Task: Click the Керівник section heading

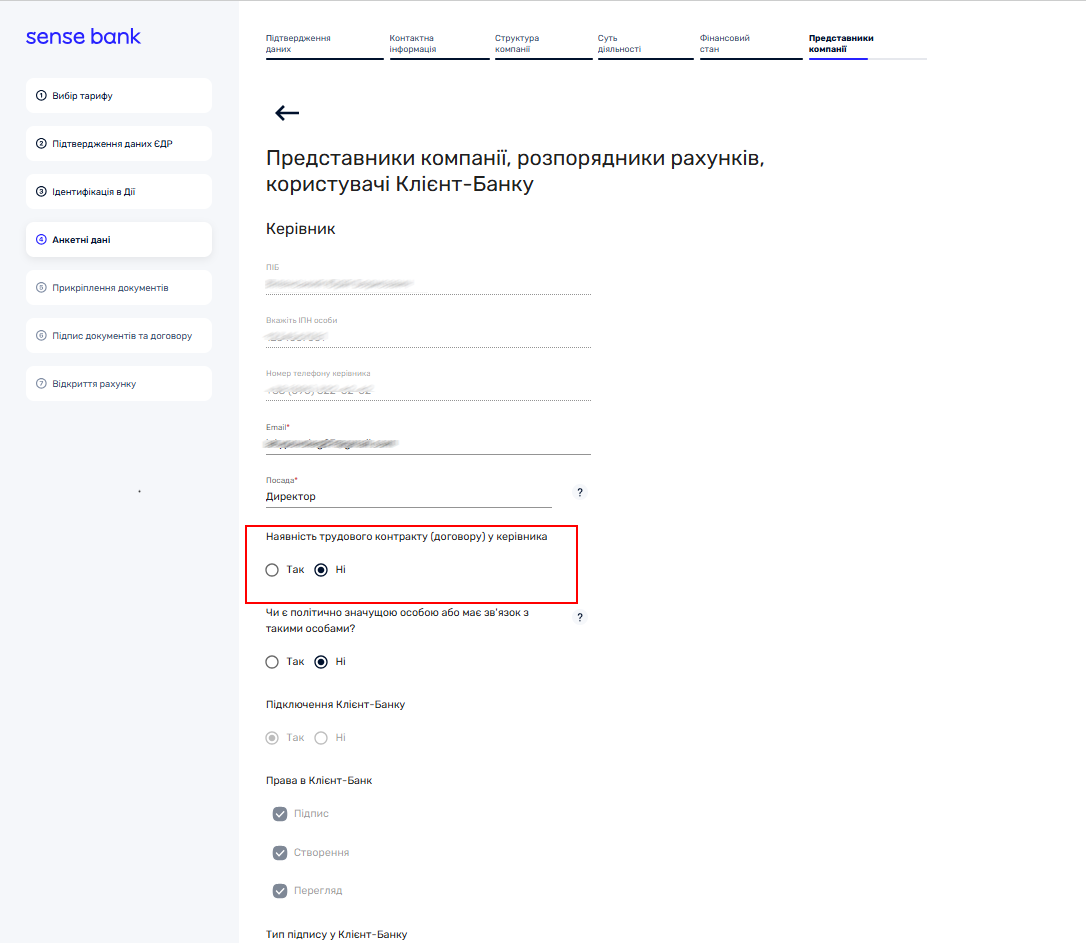Action: point(301,229)
